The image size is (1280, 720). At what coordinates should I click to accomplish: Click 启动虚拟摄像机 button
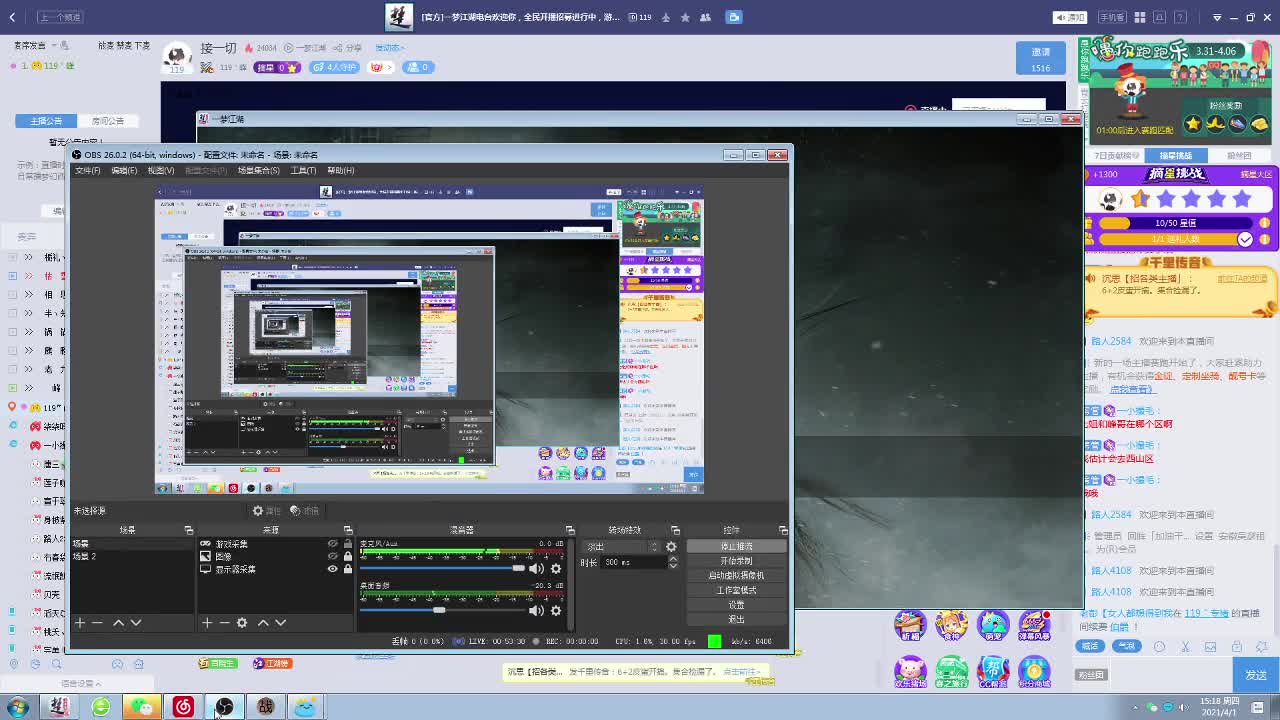tap(736, 576)
